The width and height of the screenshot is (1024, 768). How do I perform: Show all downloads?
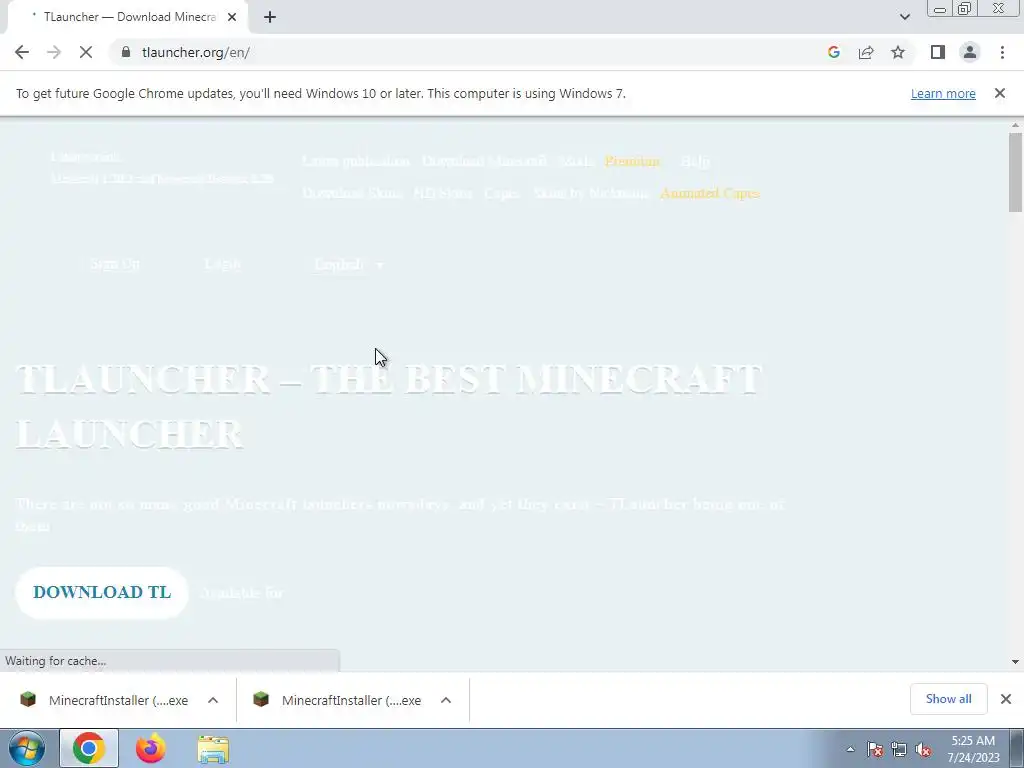948,699
